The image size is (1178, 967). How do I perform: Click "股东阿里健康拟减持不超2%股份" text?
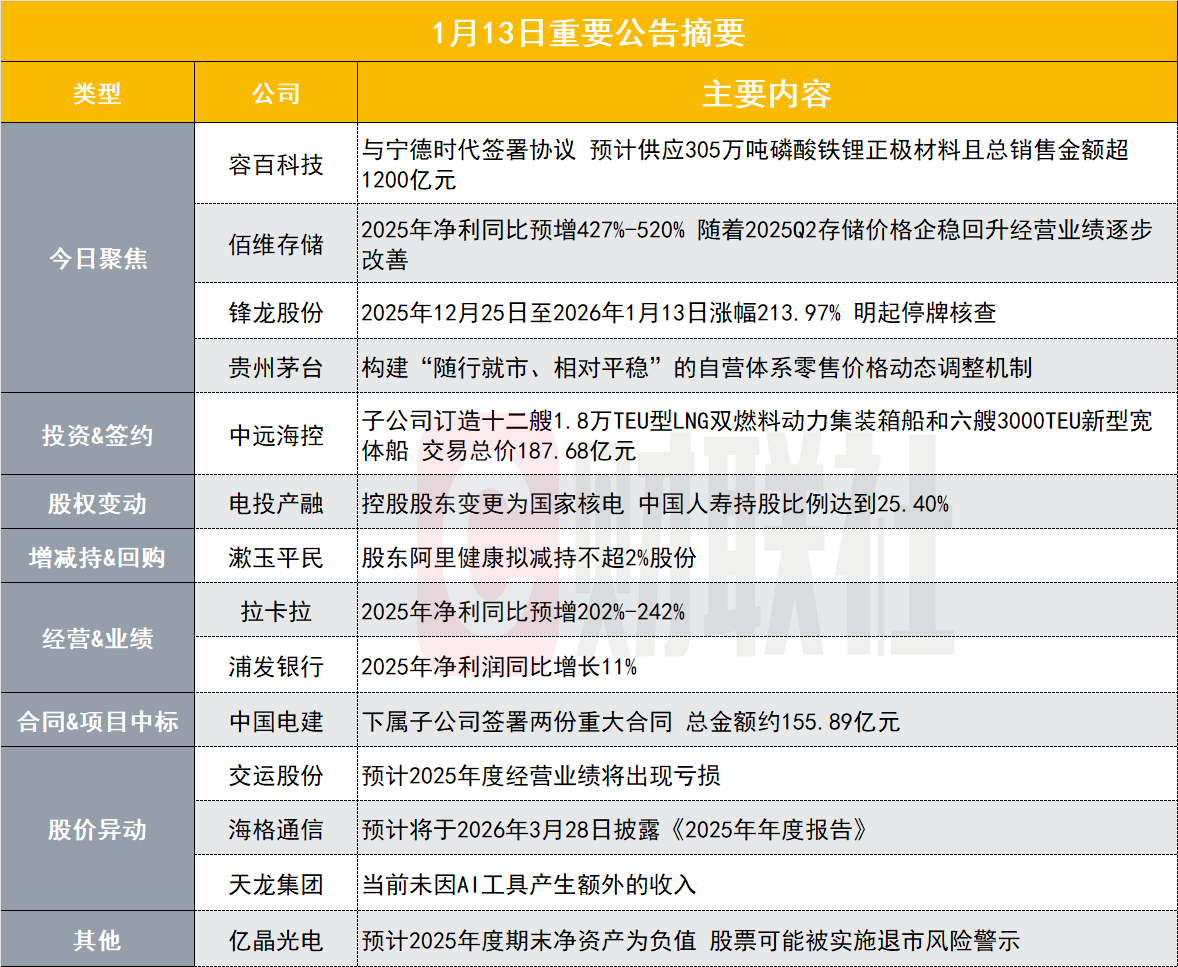tap(529, 557)
